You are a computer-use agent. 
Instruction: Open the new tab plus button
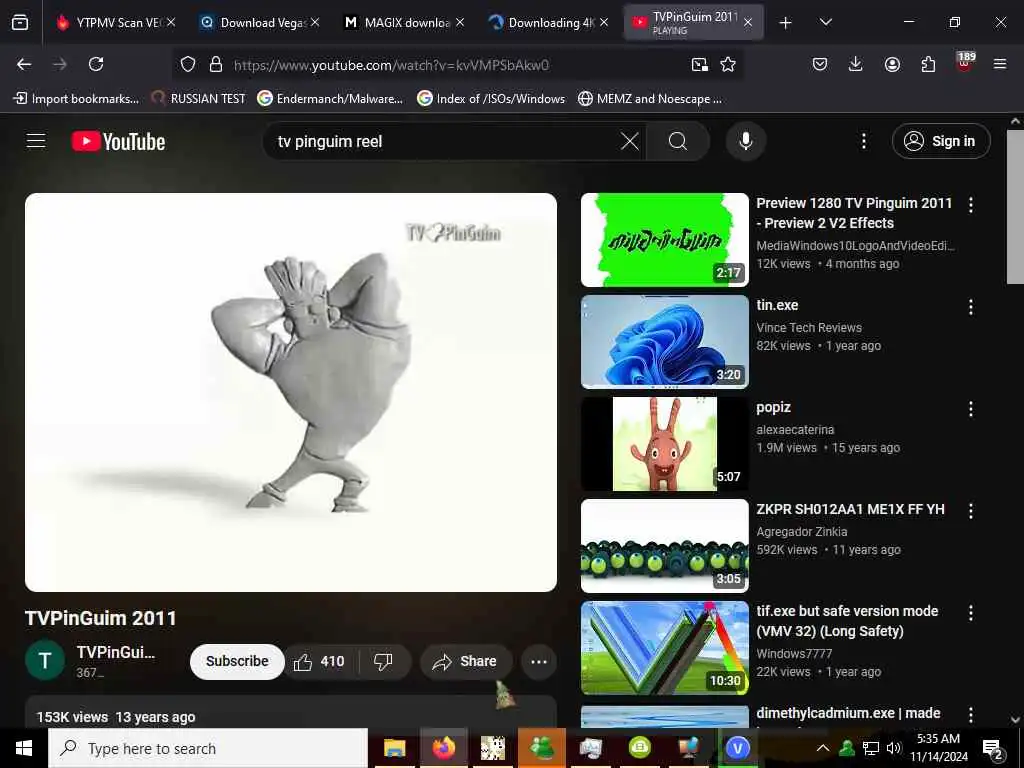point(786,23)
